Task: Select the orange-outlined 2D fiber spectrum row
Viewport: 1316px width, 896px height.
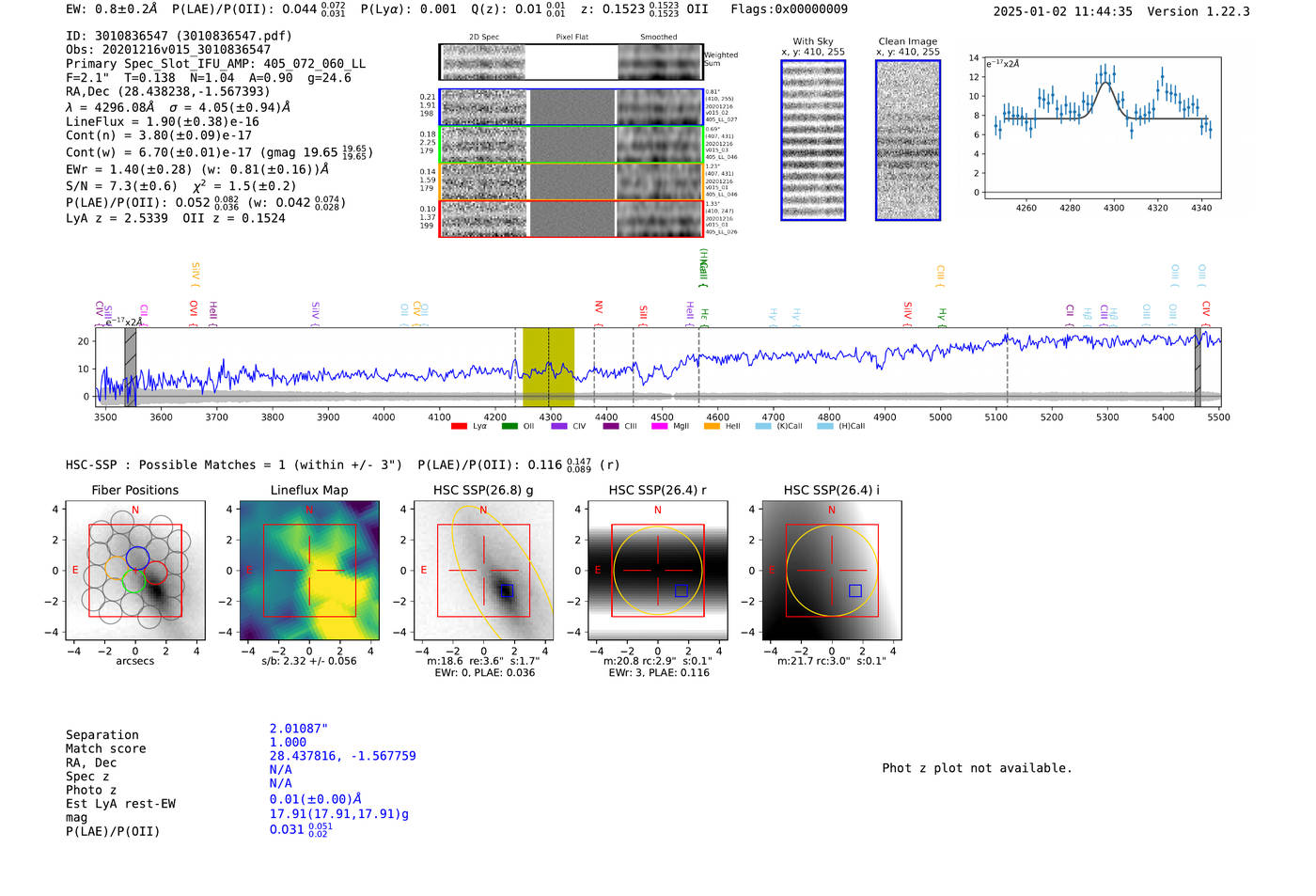Action: [571, 181]
